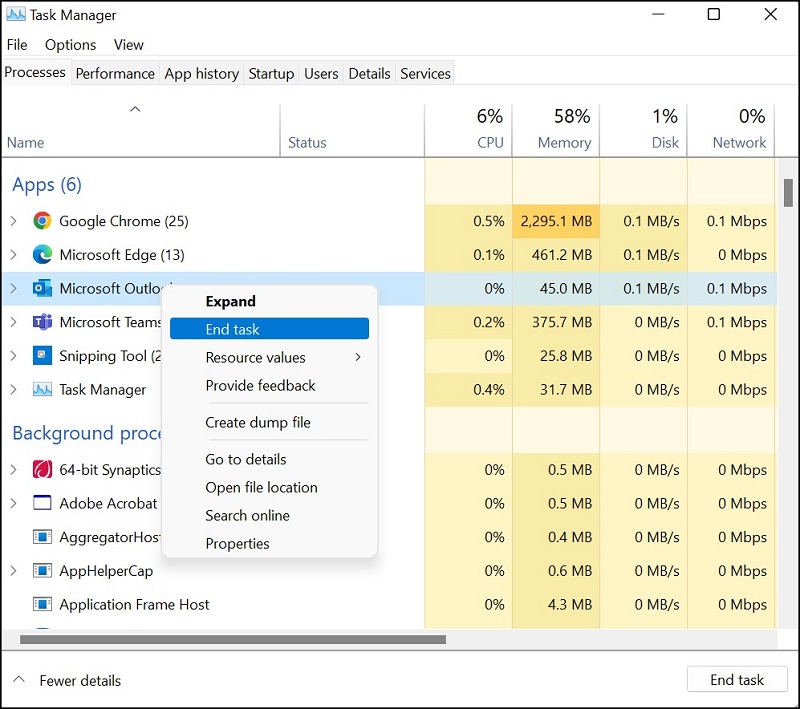
Task: Expand the 64-bit Synaptics process row
Action: point(14,469)
